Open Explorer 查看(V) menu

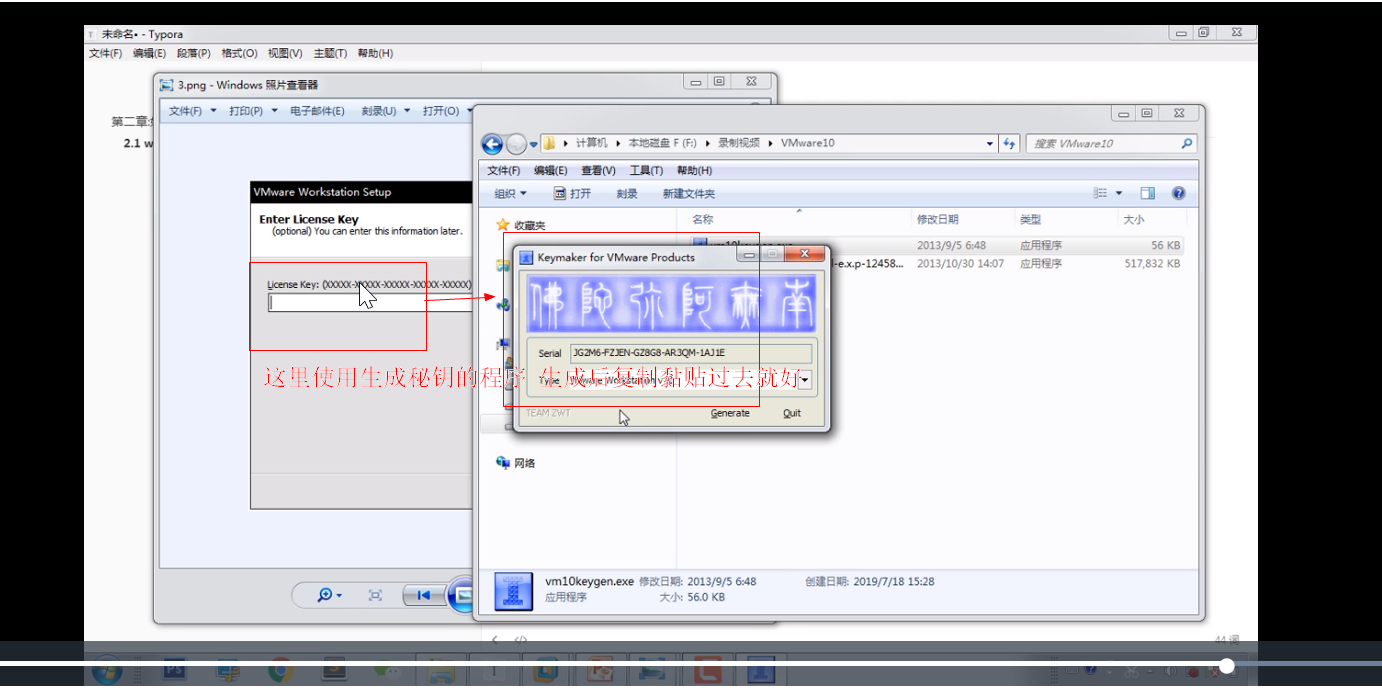[598, 170]
